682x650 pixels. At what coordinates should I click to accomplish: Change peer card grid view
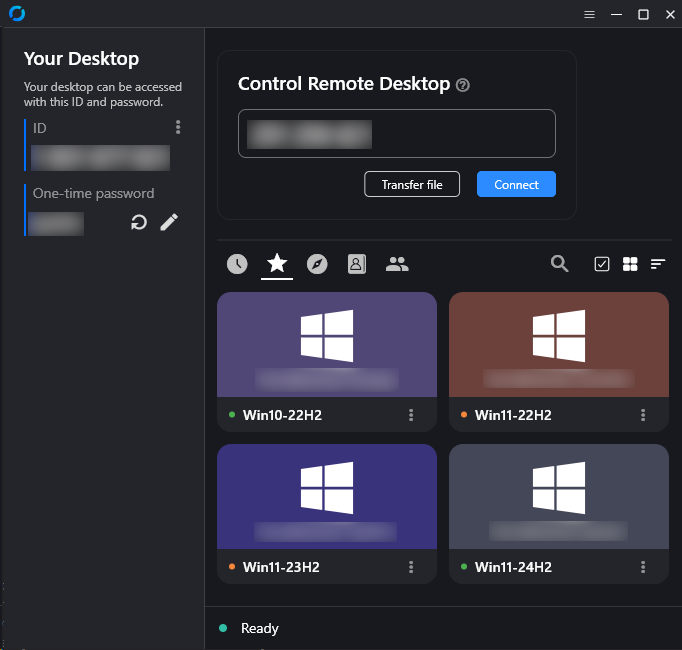coord(630,264)
